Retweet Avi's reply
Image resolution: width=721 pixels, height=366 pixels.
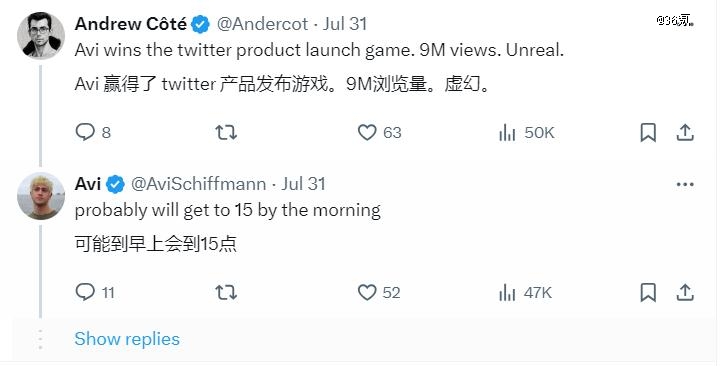(x=226, y=292)
